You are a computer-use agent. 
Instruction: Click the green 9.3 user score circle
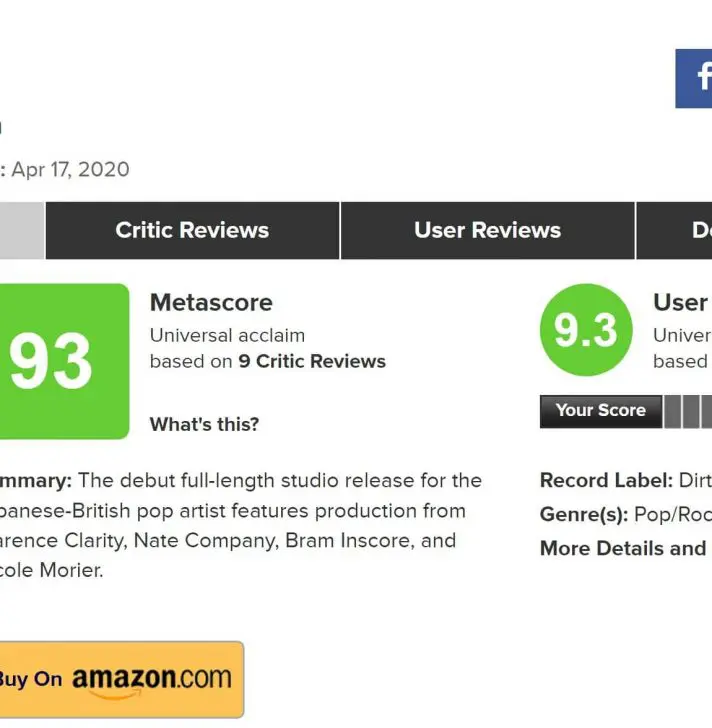(585, 331)
